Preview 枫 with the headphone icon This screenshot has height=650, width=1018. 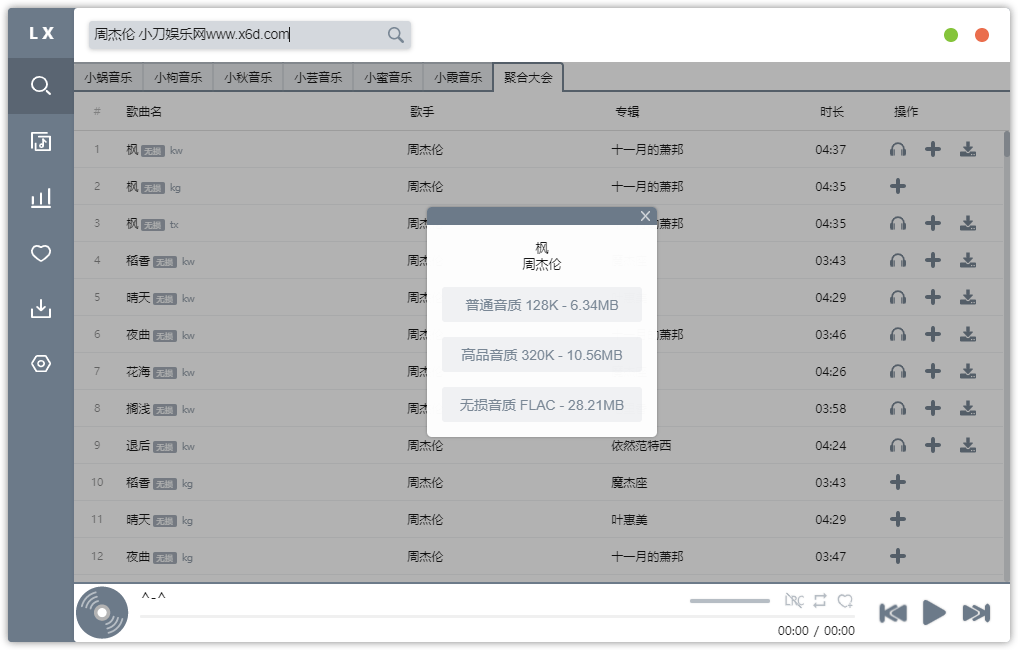897,148
